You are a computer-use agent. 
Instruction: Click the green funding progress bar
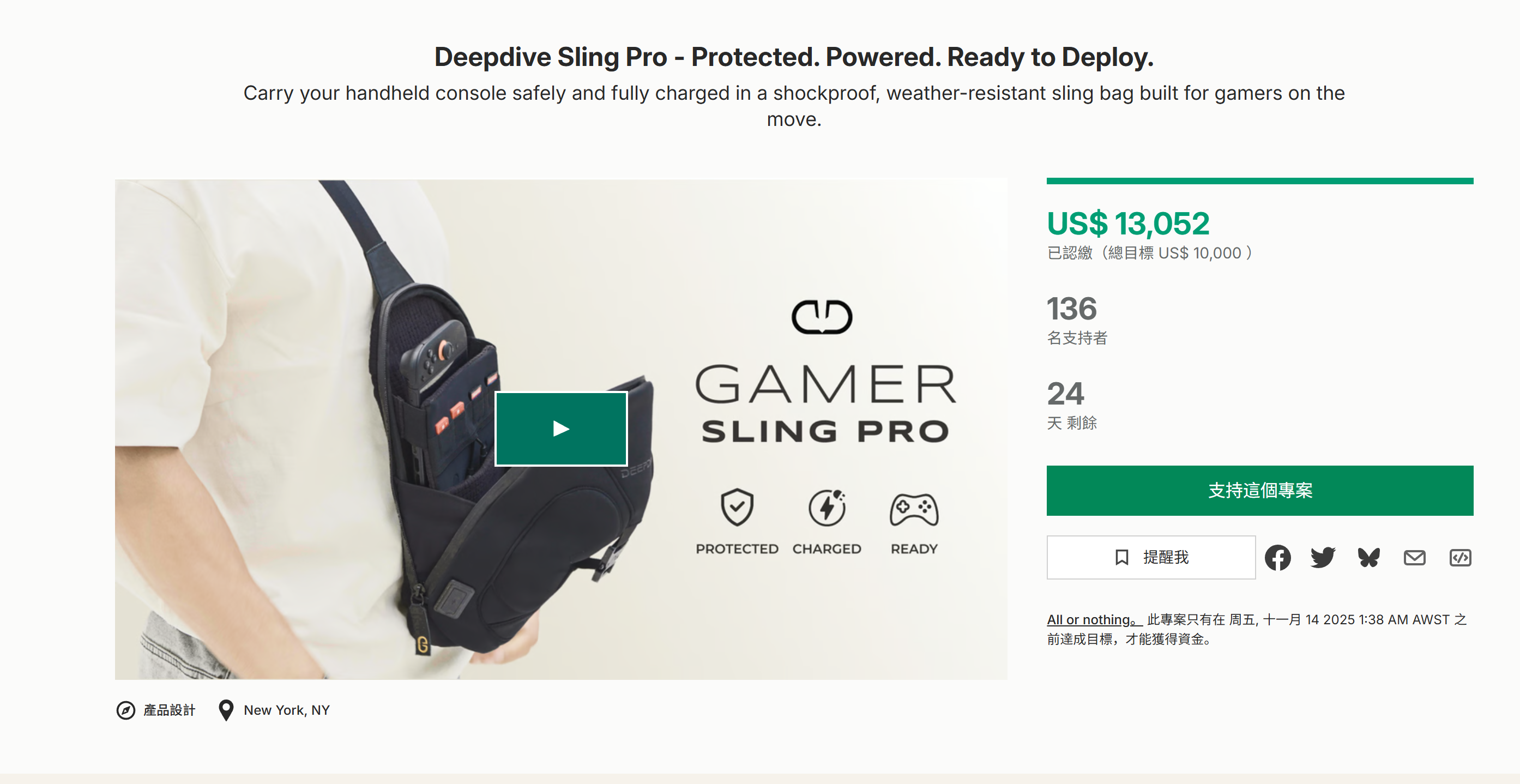[1260, 181]
